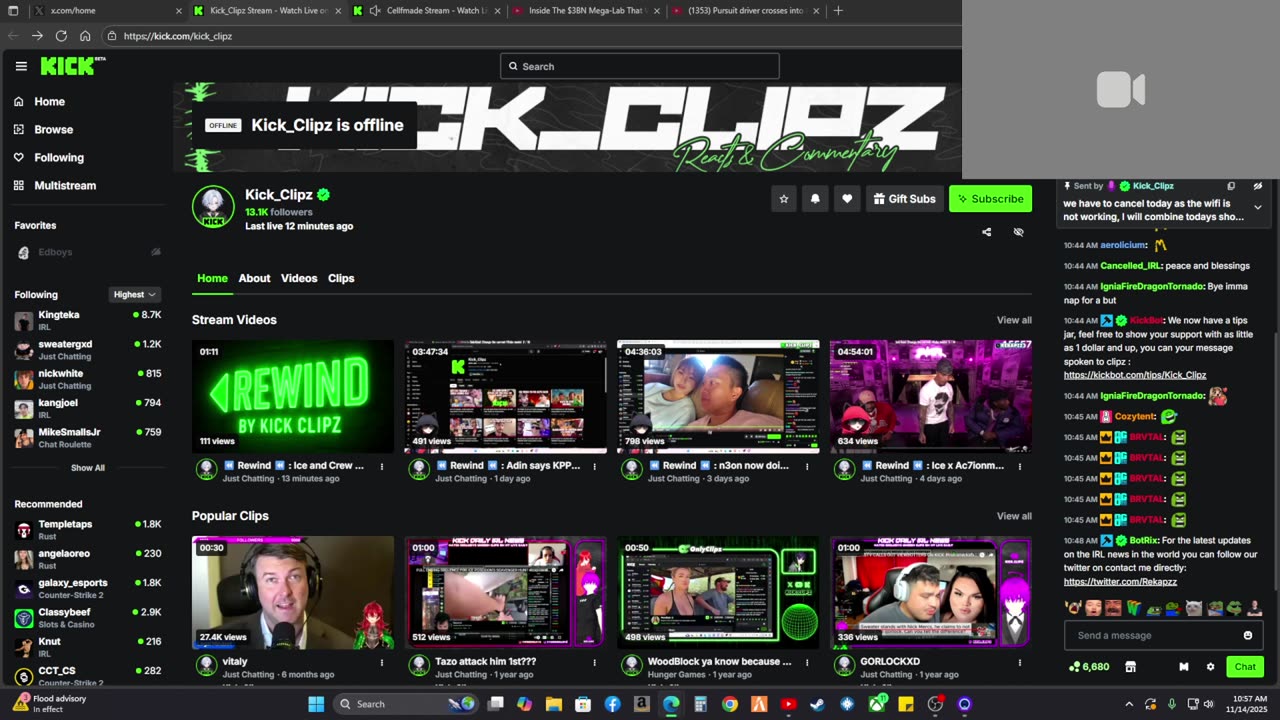The image size is (1280, 720).
Task: Add Kick_Clipz to favorites with star icon
Action: coord(784,199)
